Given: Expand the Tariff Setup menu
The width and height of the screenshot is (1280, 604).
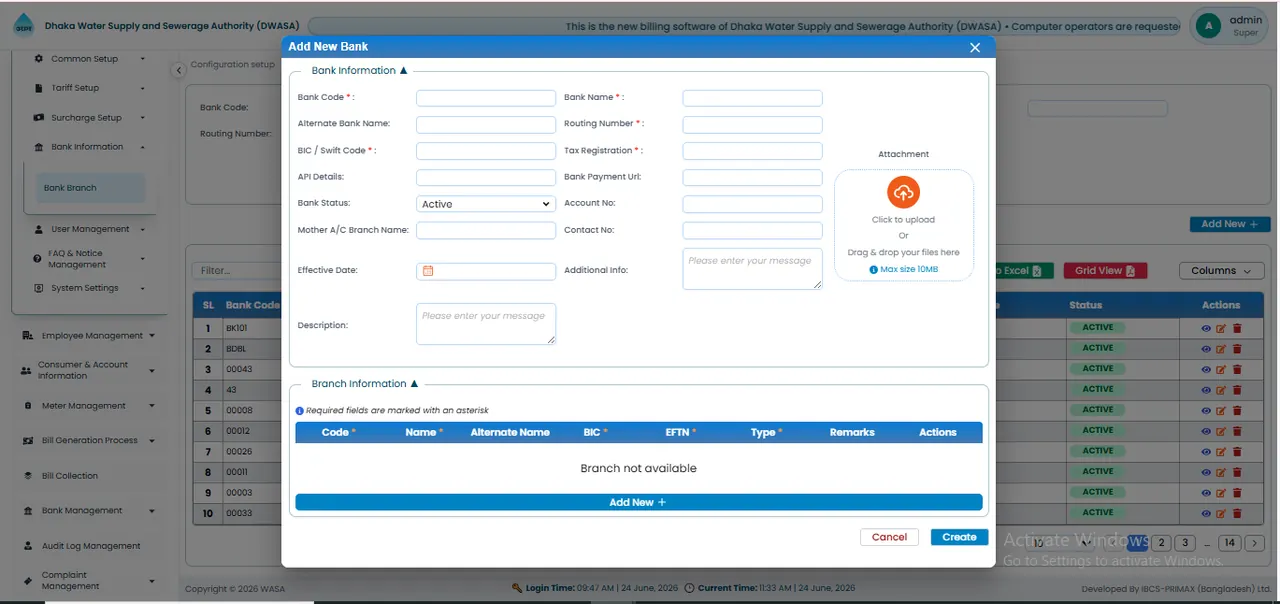Looking at the screenshot, I should pyautogui.click(x=88, y=88).
